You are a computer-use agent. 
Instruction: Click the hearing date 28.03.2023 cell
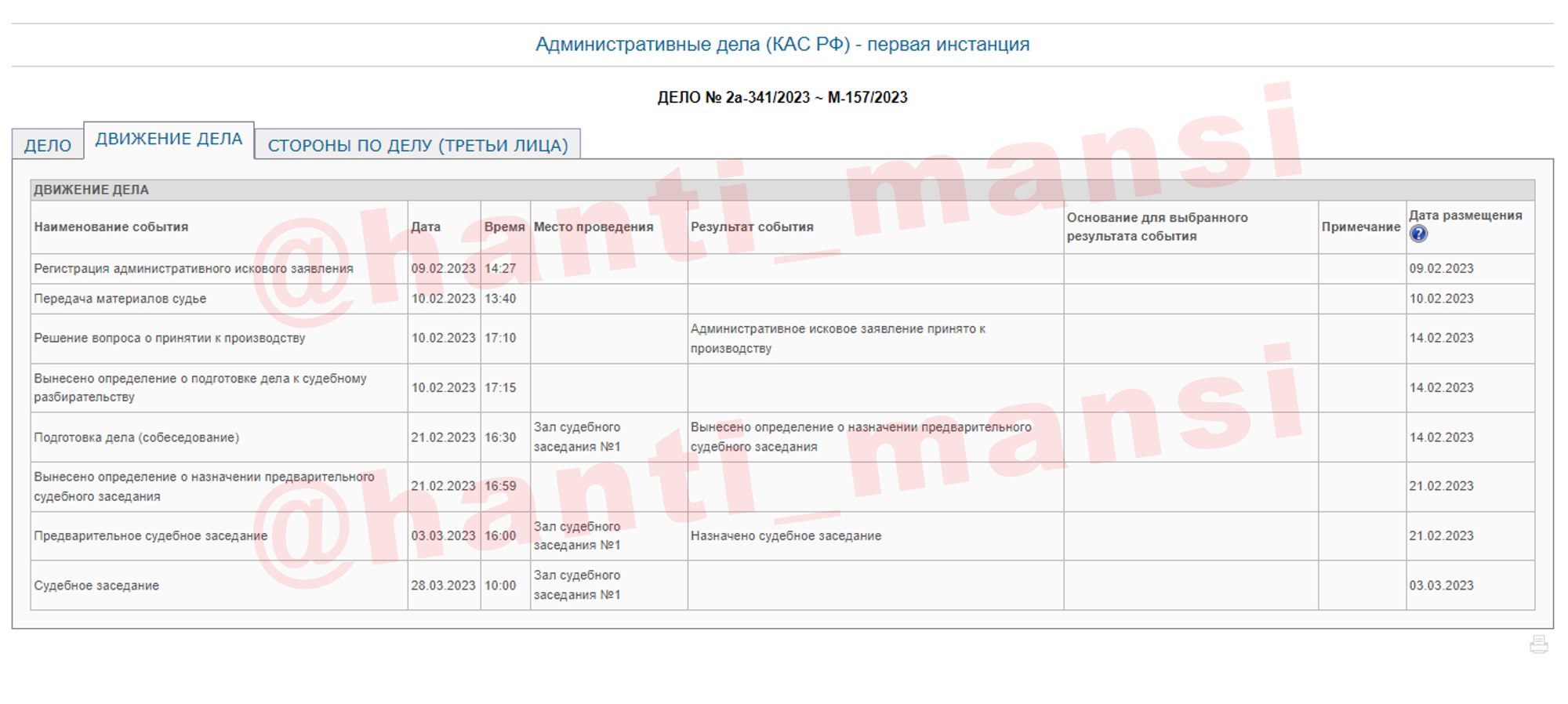pyautogui.click(x=443, y=586)
